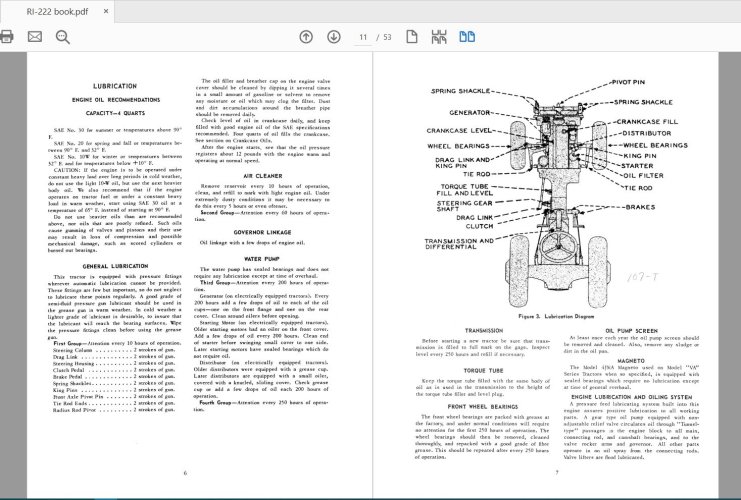741x500 pixels.
Task: Click the current page number field showing 11
Action: coord(364,37)
